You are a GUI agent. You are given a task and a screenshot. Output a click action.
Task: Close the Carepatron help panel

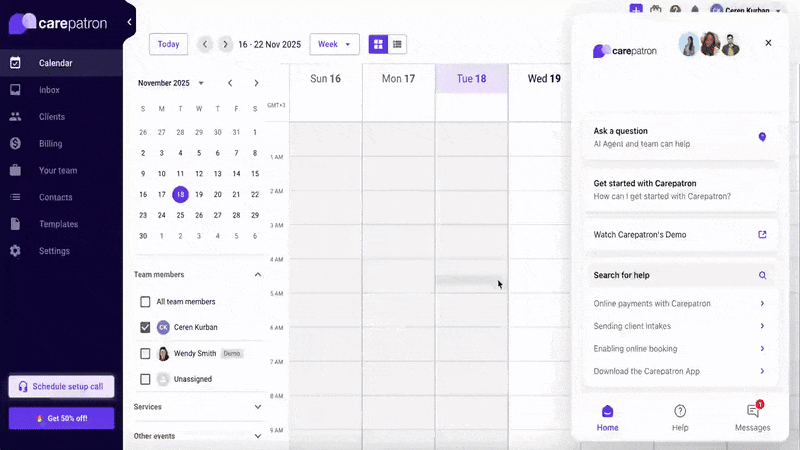[x=768, y=43]
